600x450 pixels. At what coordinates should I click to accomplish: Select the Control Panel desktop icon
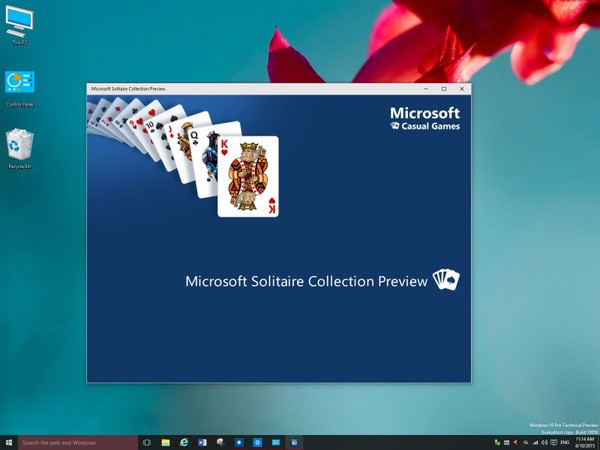(x=20, y=89)
